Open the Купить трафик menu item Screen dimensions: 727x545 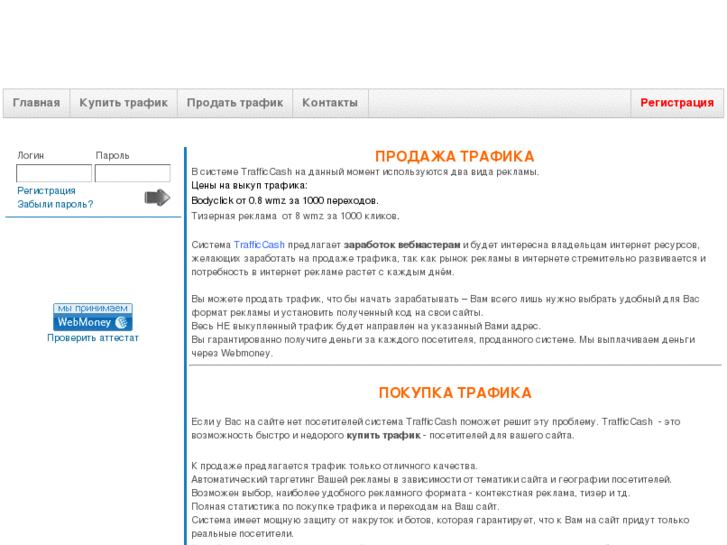123,103
